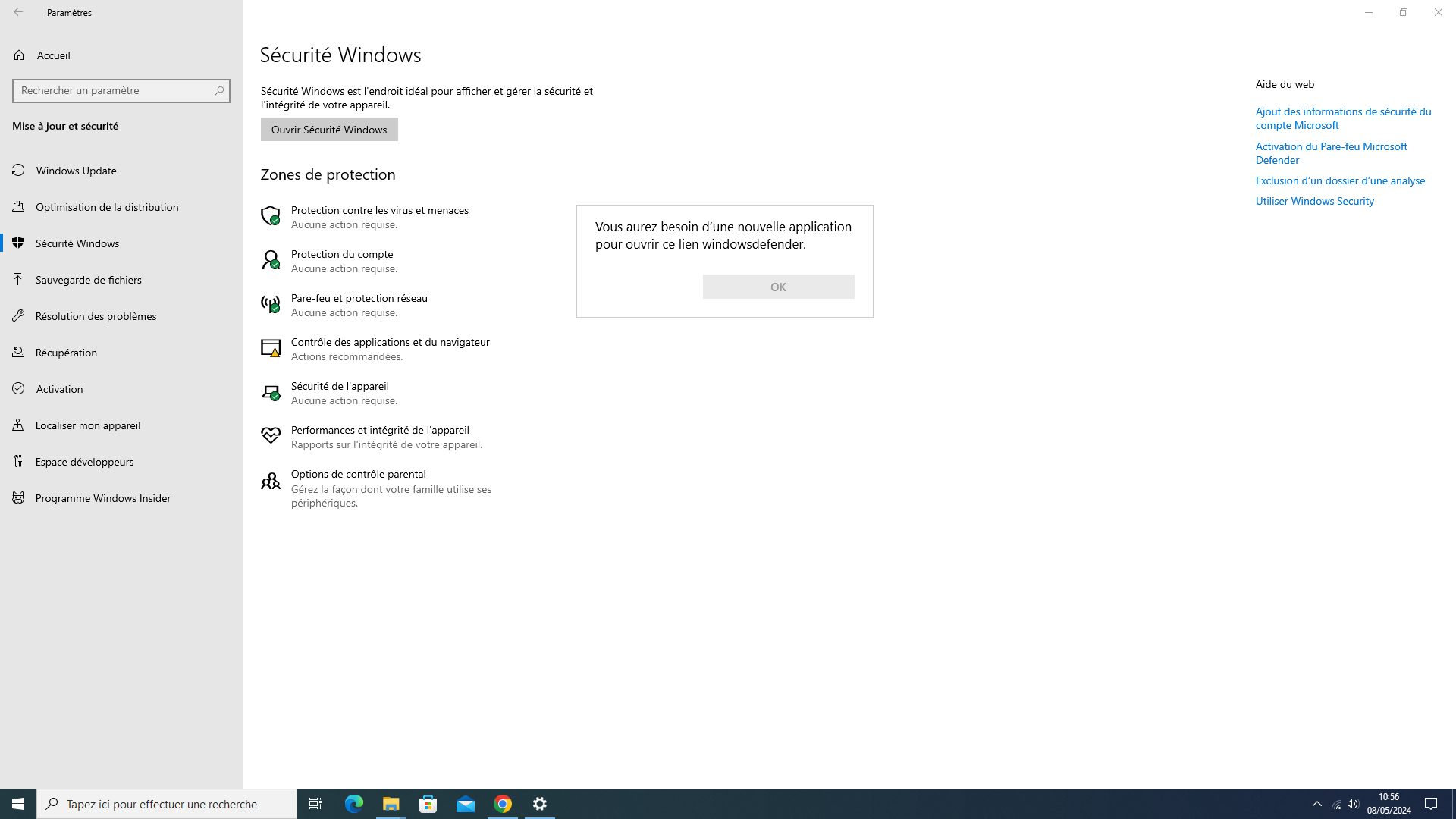Screen dimensions: 1456x819
Task: Select Activation in the sidebar
Action: 121,389
